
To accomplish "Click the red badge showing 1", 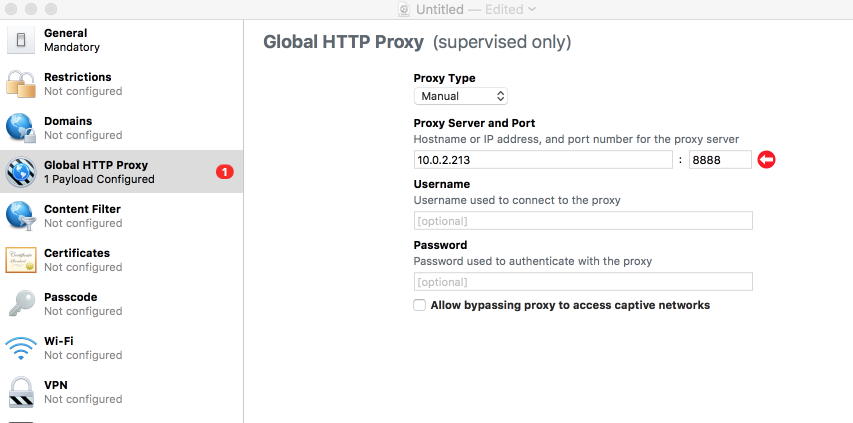I will (224, 172).
